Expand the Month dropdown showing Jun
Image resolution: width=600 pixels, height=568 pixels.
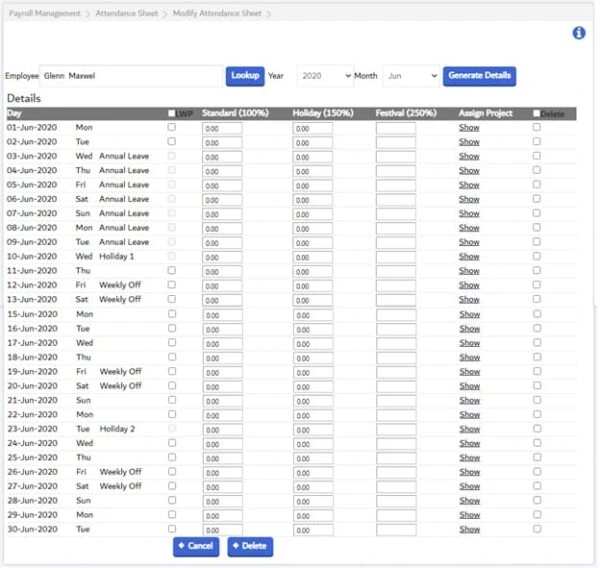coord(411,76)
